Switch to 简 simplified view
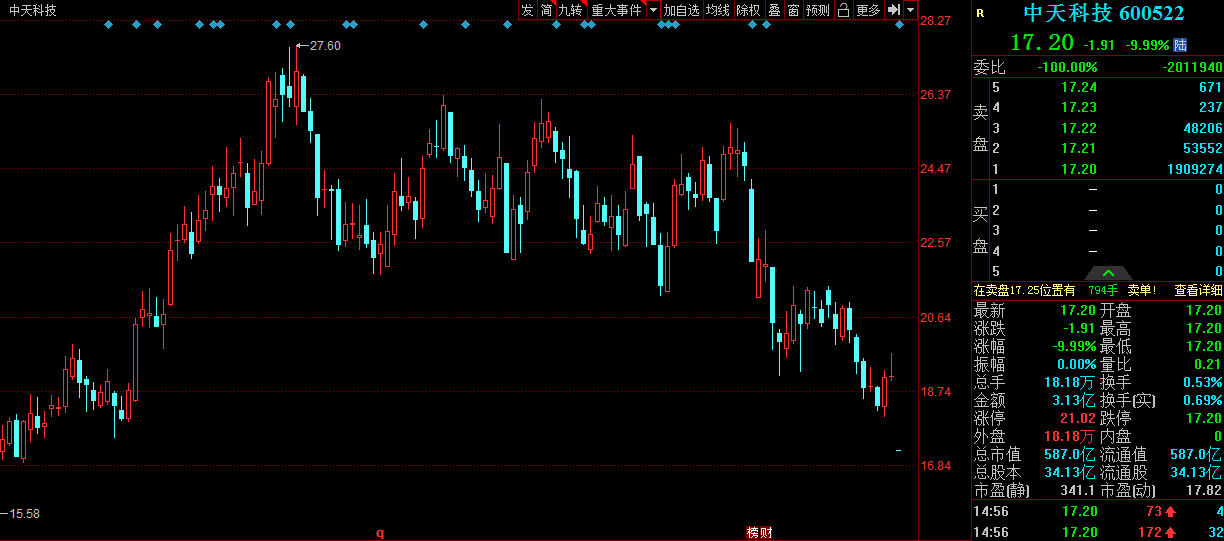Image resolution: width=1224 pixels, height=541 pixels. pyautogui.click(x=546, y=10)
